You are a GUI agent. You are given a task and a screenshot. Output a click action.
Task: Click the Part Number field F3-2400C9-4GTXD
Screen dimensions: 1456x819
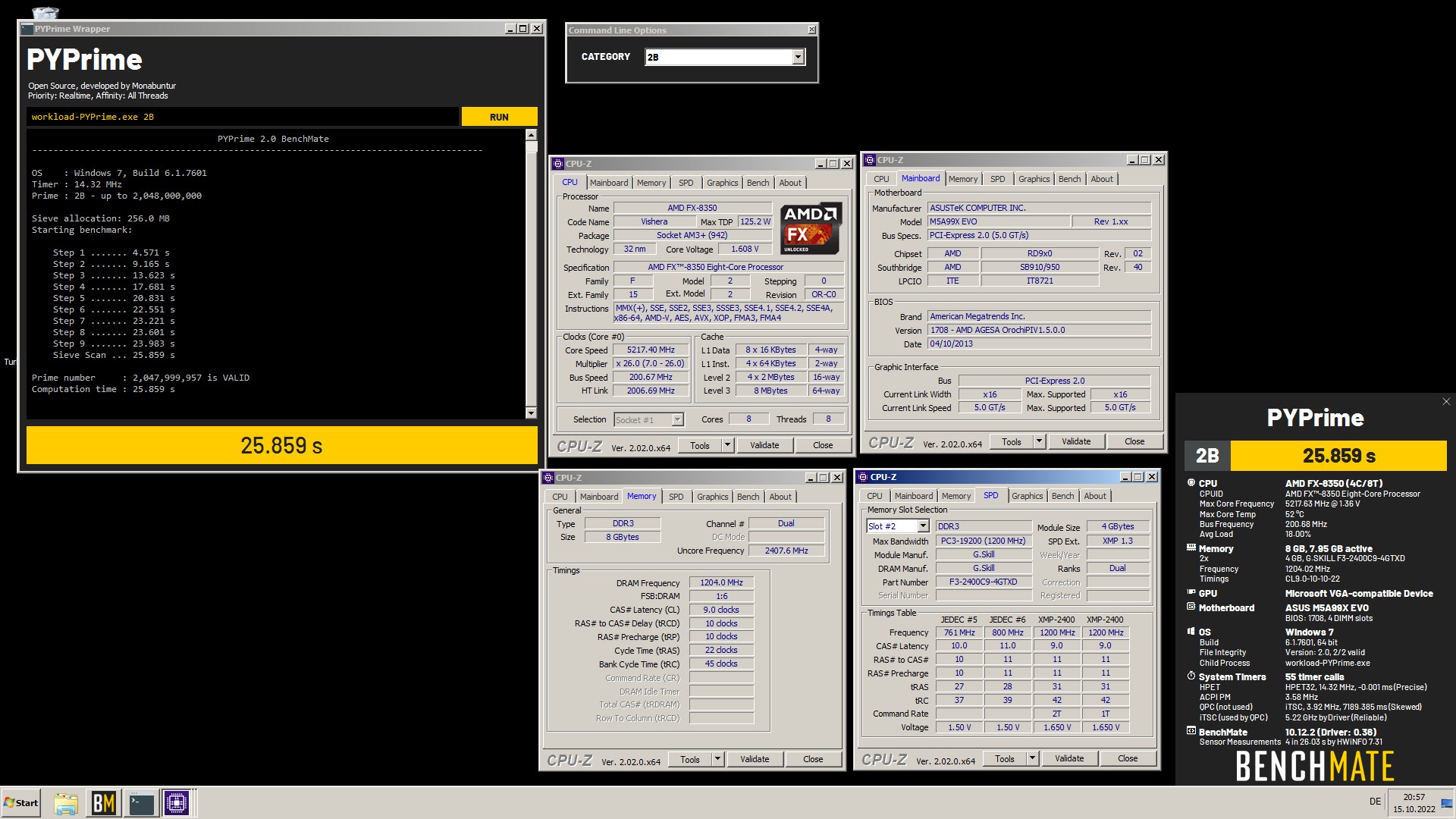point(983,582)
